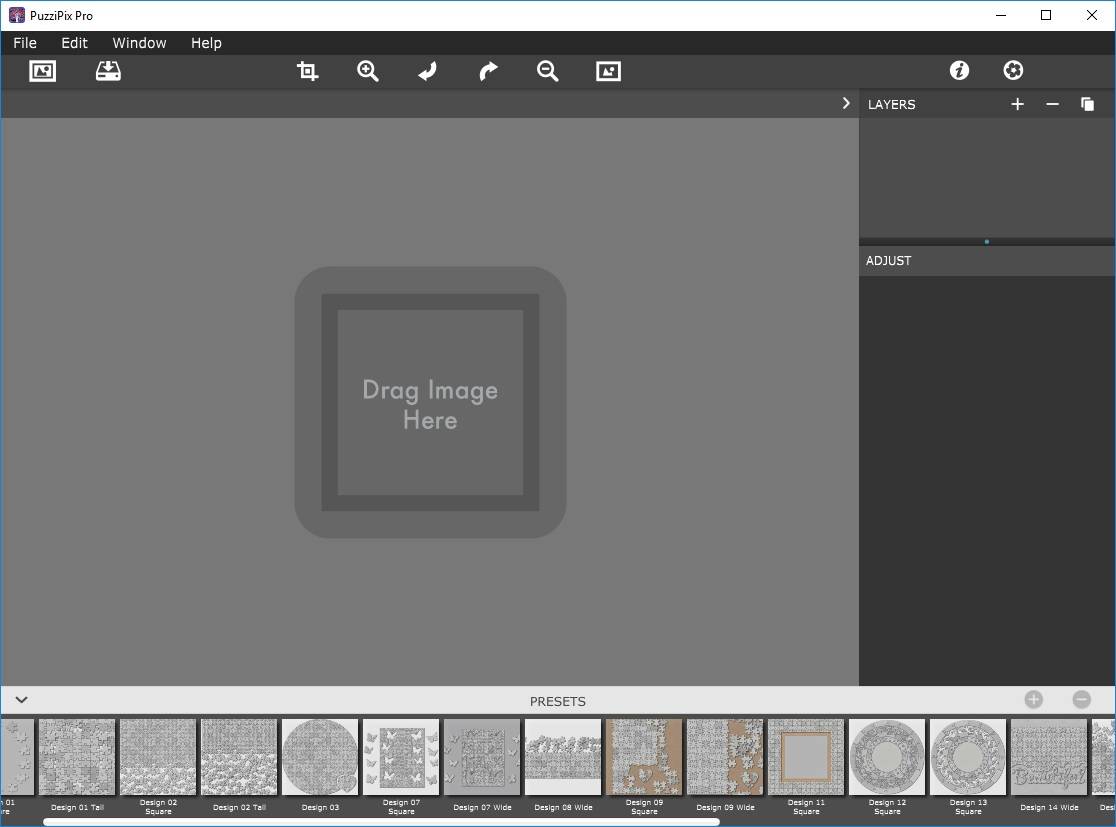Remove a preset with the minus circle

point(1082,700)
